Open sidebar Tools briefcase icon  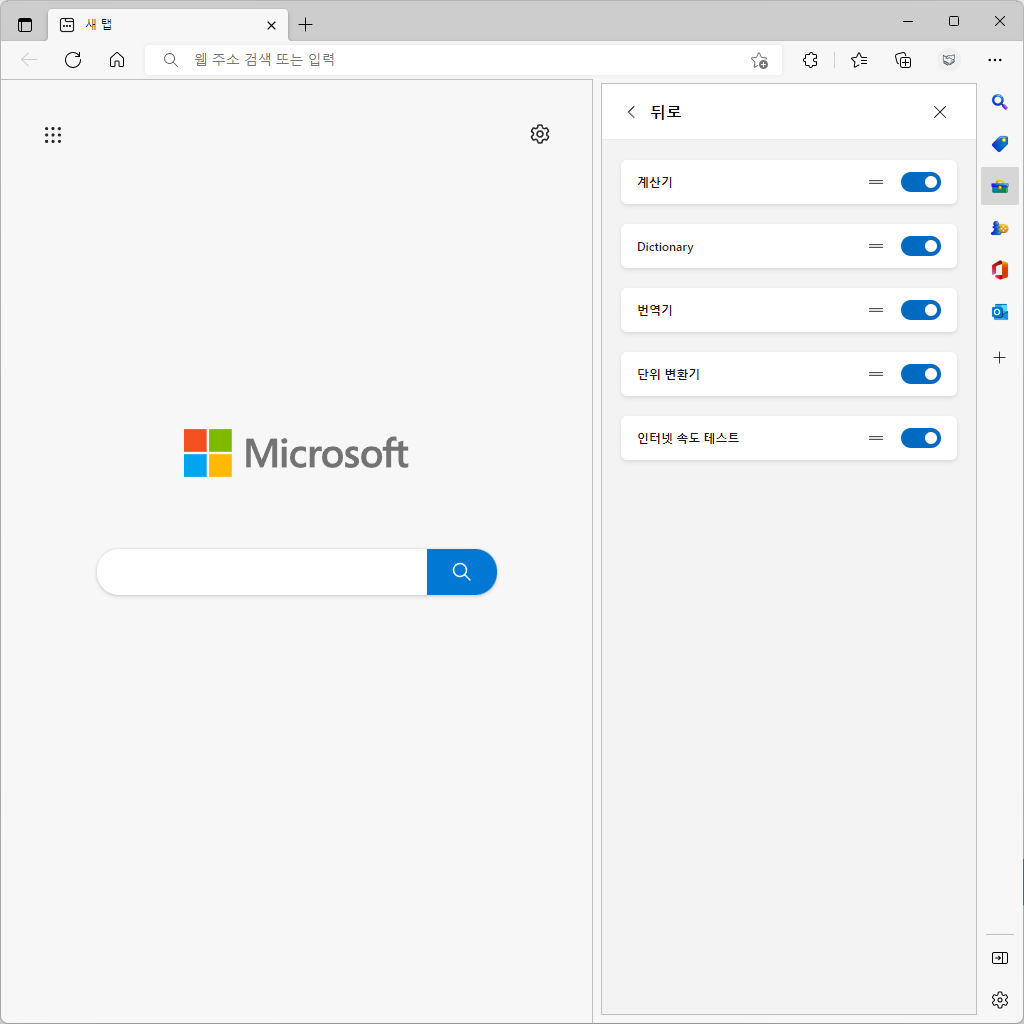point(999,186)
